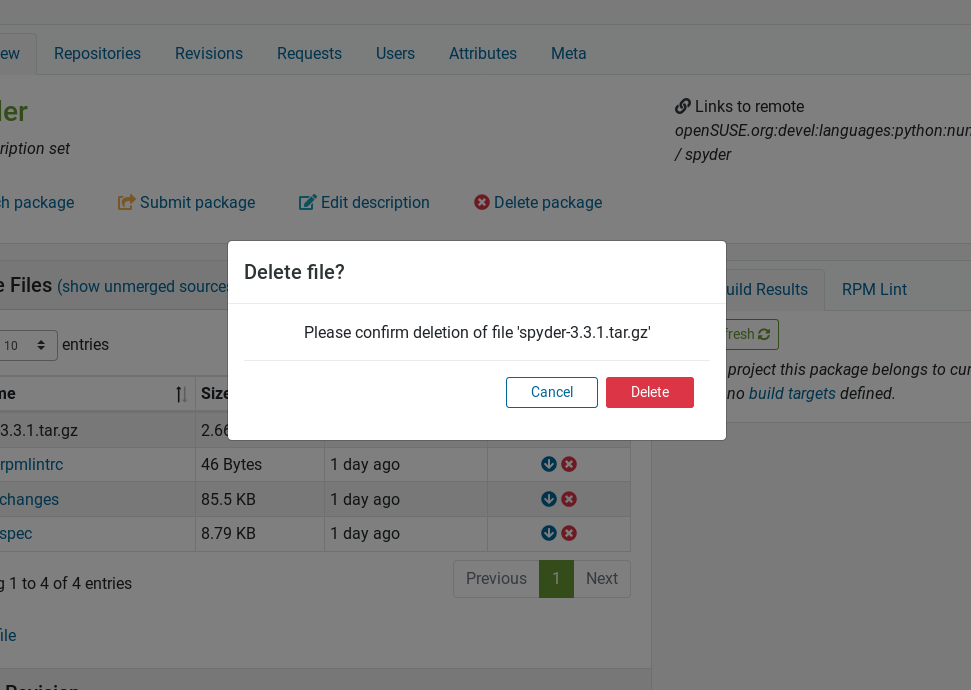Confirm deletion of spyder-3.3.1.tar.gz
Image resolution: width=971 pixels, height=690 pixels.
[x=649, y=392]
